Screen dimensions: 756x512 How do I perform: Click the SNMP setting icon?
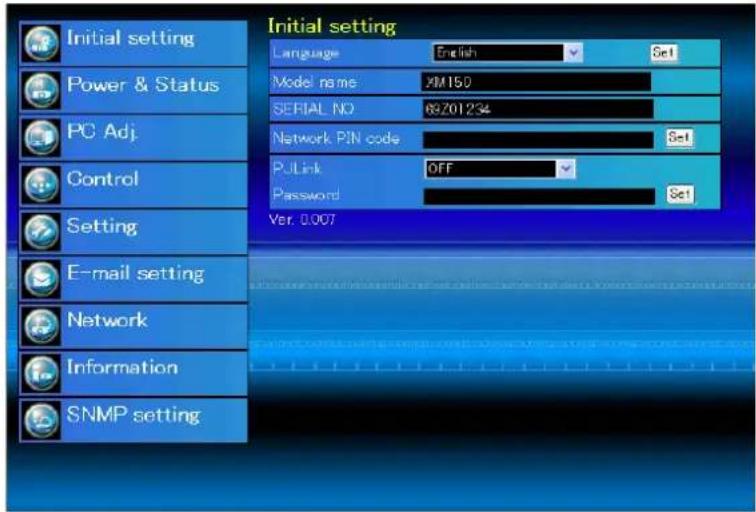41,420
